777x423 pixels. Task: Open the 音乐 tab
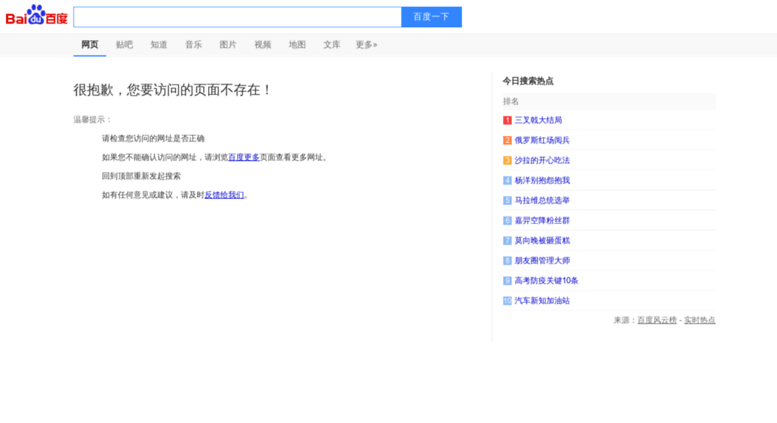193,45
